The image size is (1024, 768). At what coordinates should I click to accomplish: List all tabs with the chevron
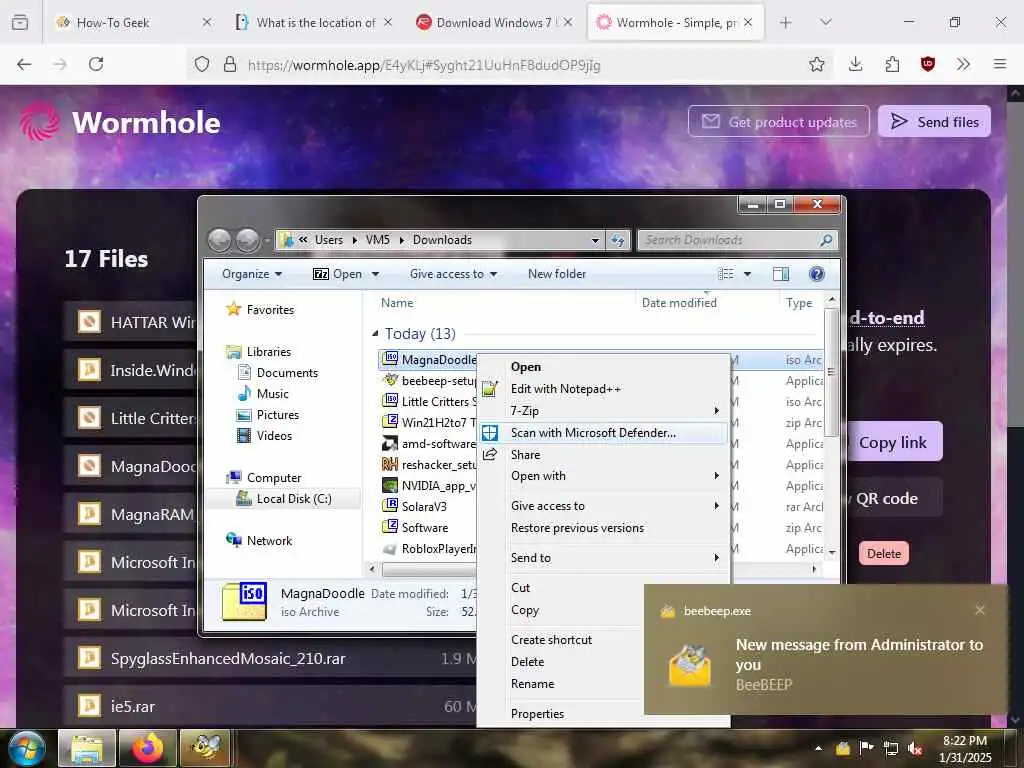[x=825, y=23]
